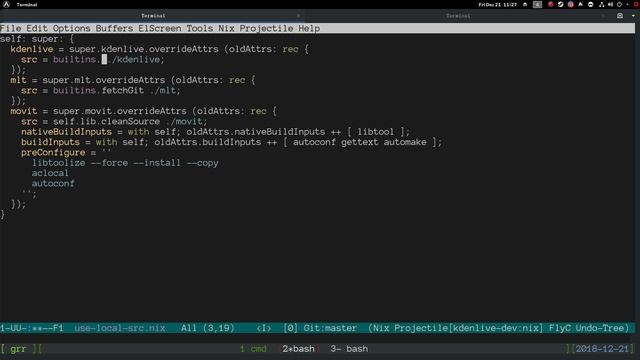Screen dimensions: 640x360
Task: Click buffer name use-local-src.nix in mode line
Action: 120,328
